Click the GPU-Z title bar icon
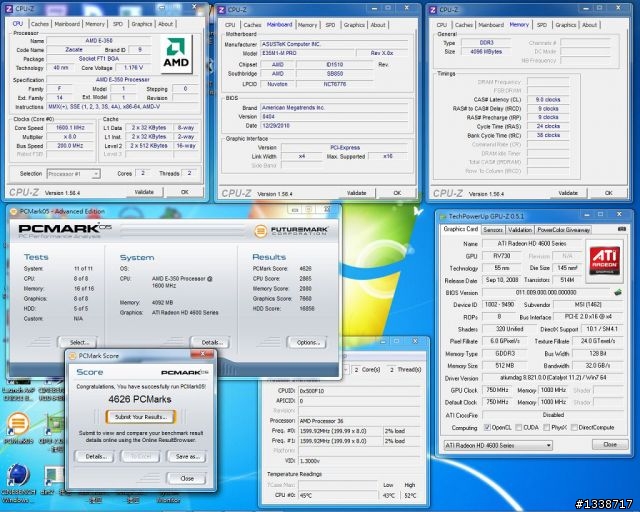This screenshot has height=512, width=640. (x=443, y=216)
